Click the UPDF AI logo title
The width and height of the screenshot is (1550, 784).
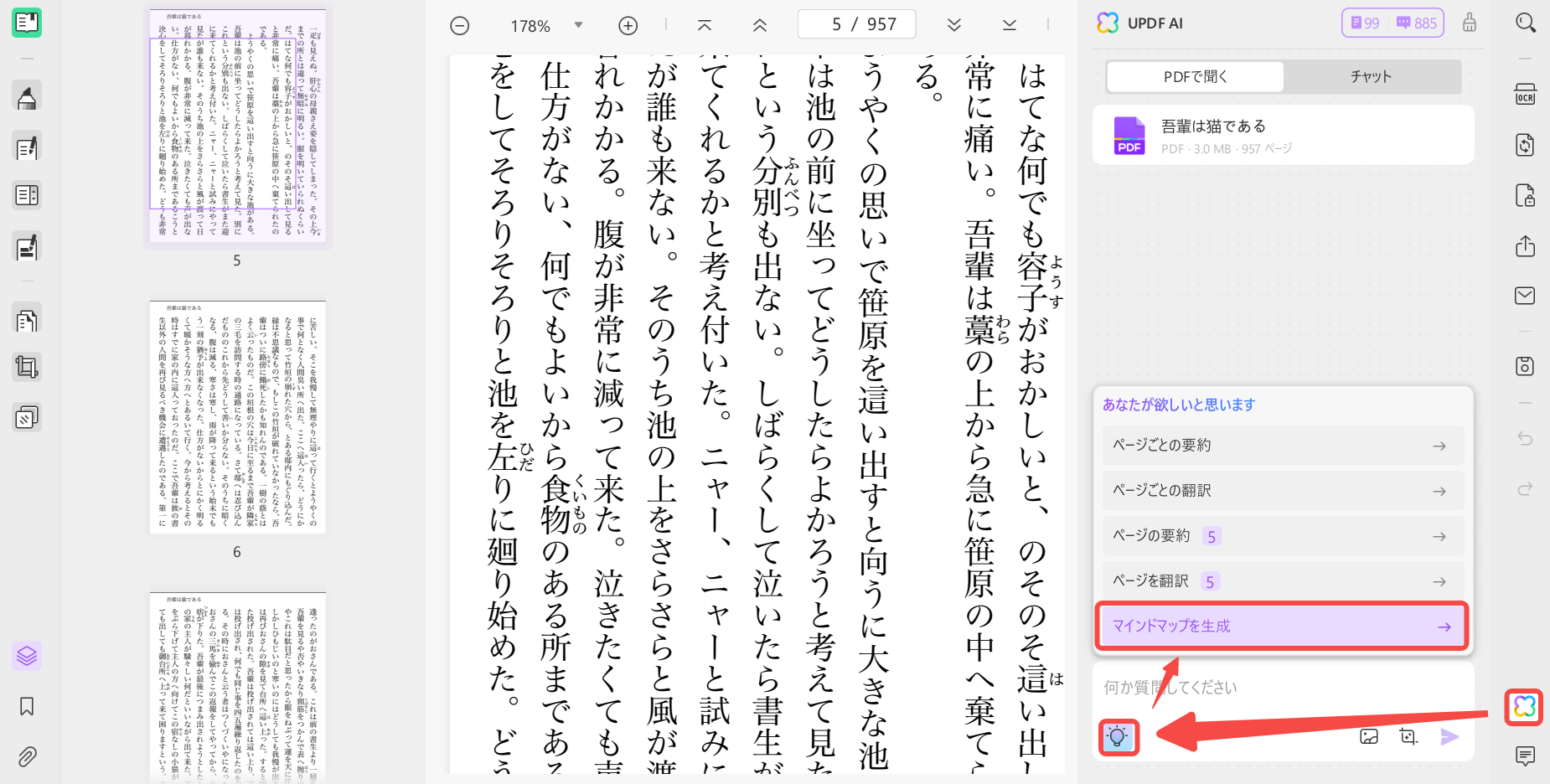[x=1140, y=23]
